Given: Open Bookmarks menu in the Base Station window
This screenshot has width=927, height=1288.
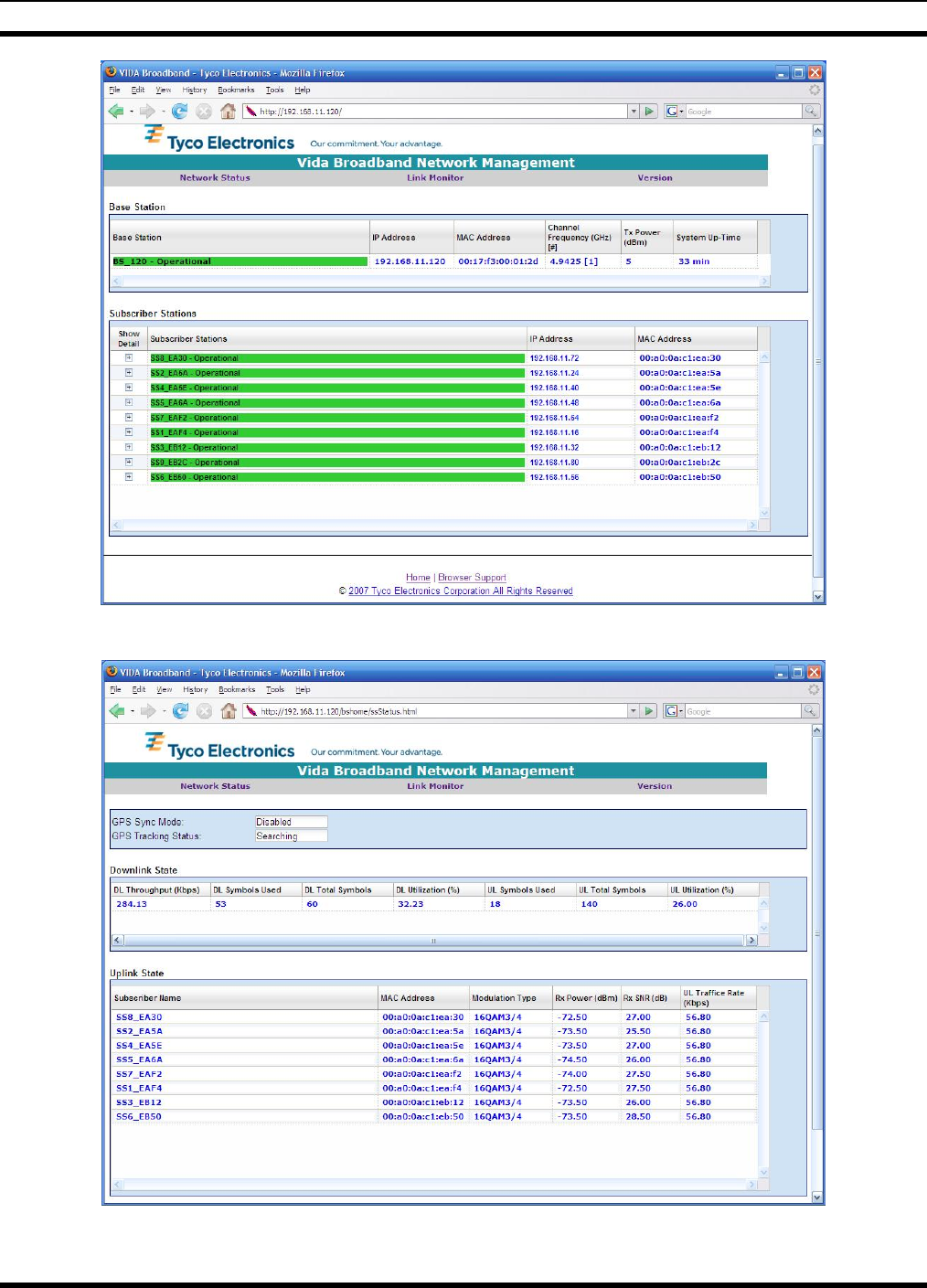Looking at the screenshot, I should [236, 90].
